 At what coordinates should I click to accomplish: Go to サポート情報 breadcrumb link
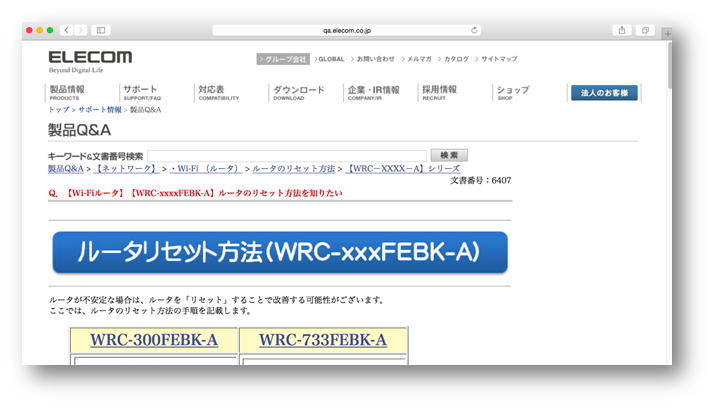100,110
